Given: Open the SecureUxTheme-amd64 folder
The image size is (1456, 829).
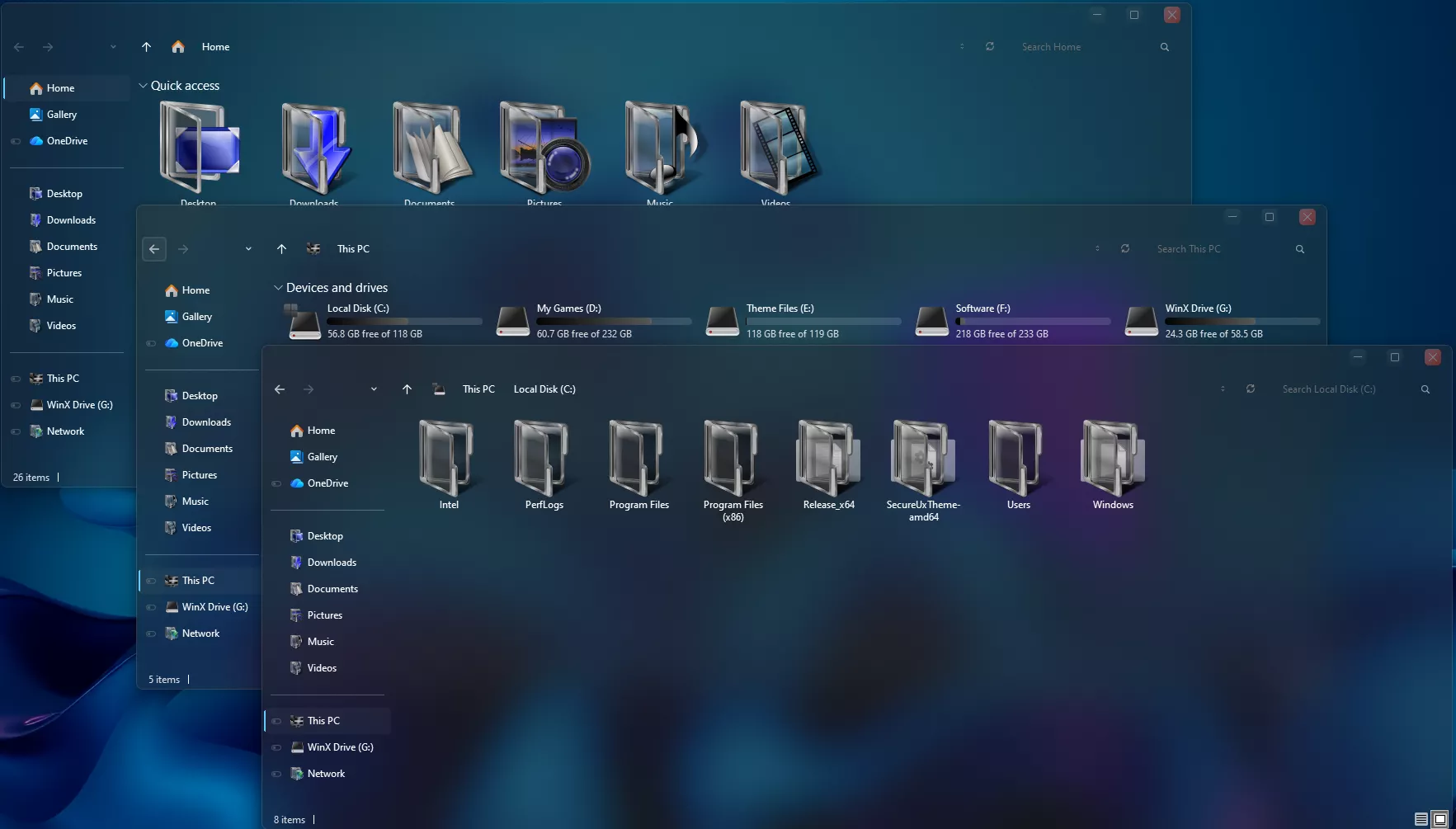Looking at the screenshot, I should 922,462.
